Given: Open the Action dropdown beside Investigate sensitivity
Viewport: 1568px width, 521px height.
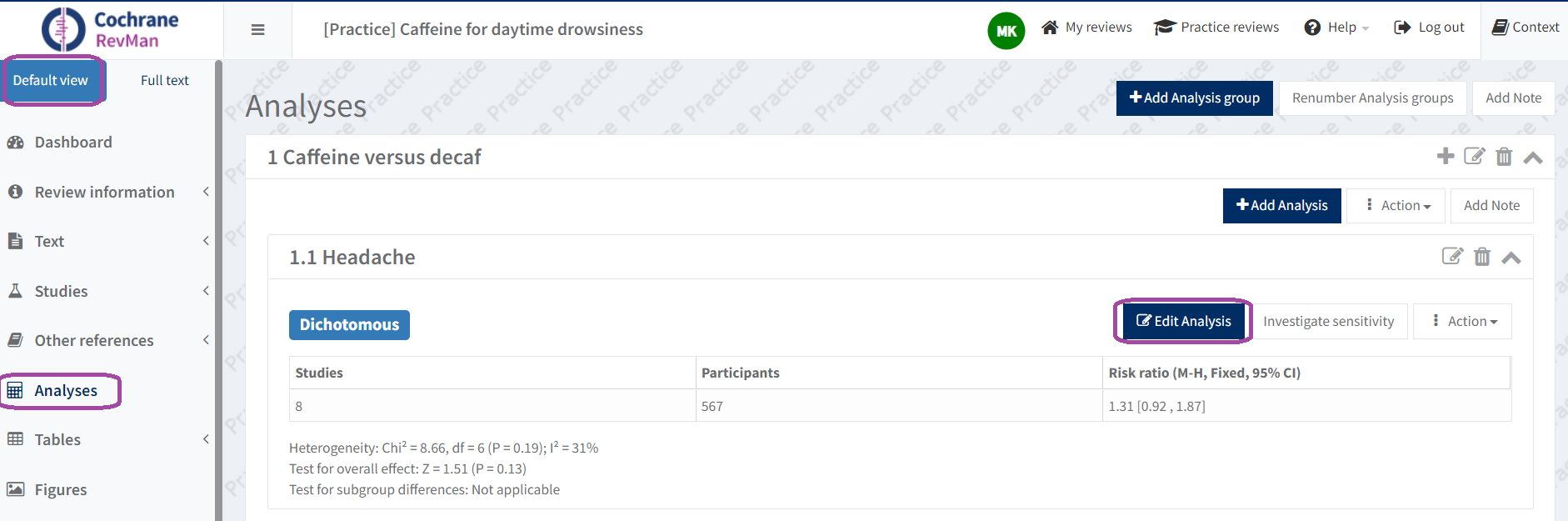Looking at the screenshot, I should (1462, 322).
